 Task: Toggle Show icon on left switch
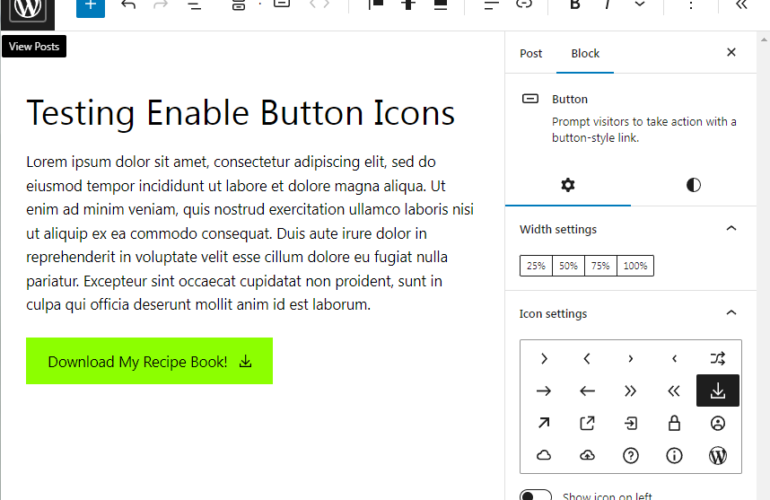pyautogui.click(x=536, y=496)
